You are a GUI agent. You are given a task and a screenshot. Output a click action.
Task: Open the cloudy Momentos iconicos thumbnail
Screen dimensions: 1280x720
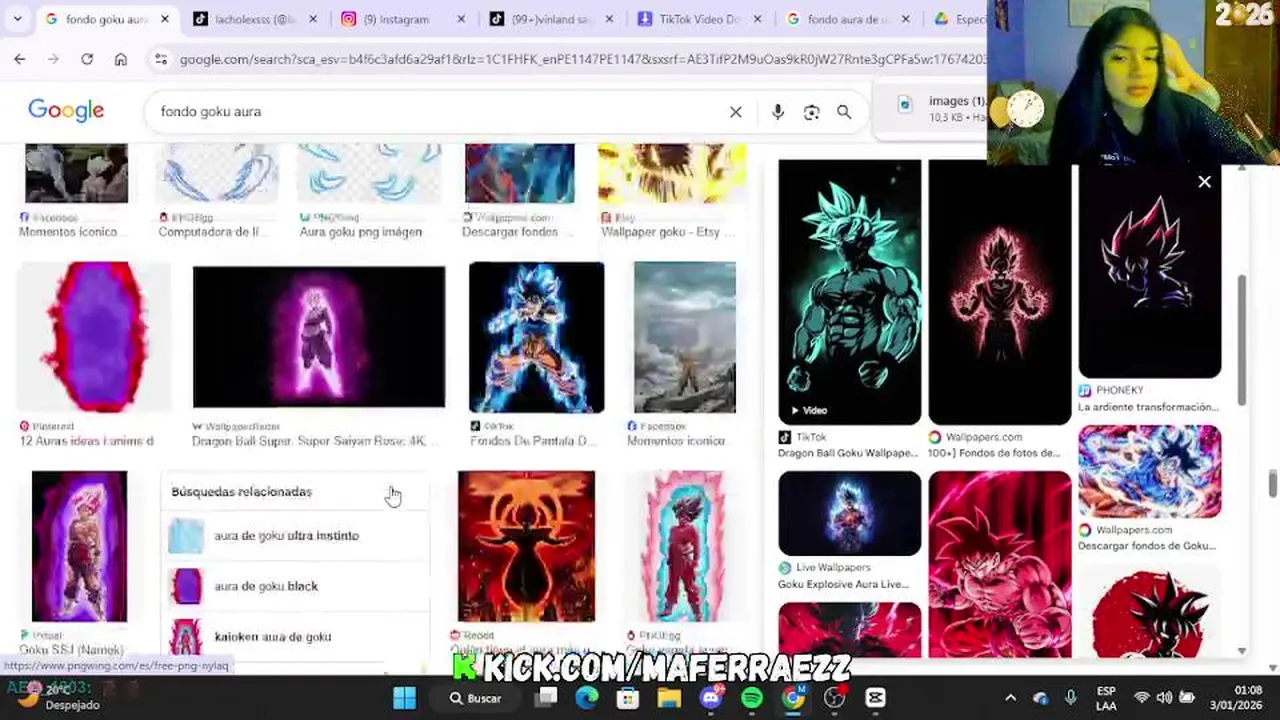click(685, 337)
